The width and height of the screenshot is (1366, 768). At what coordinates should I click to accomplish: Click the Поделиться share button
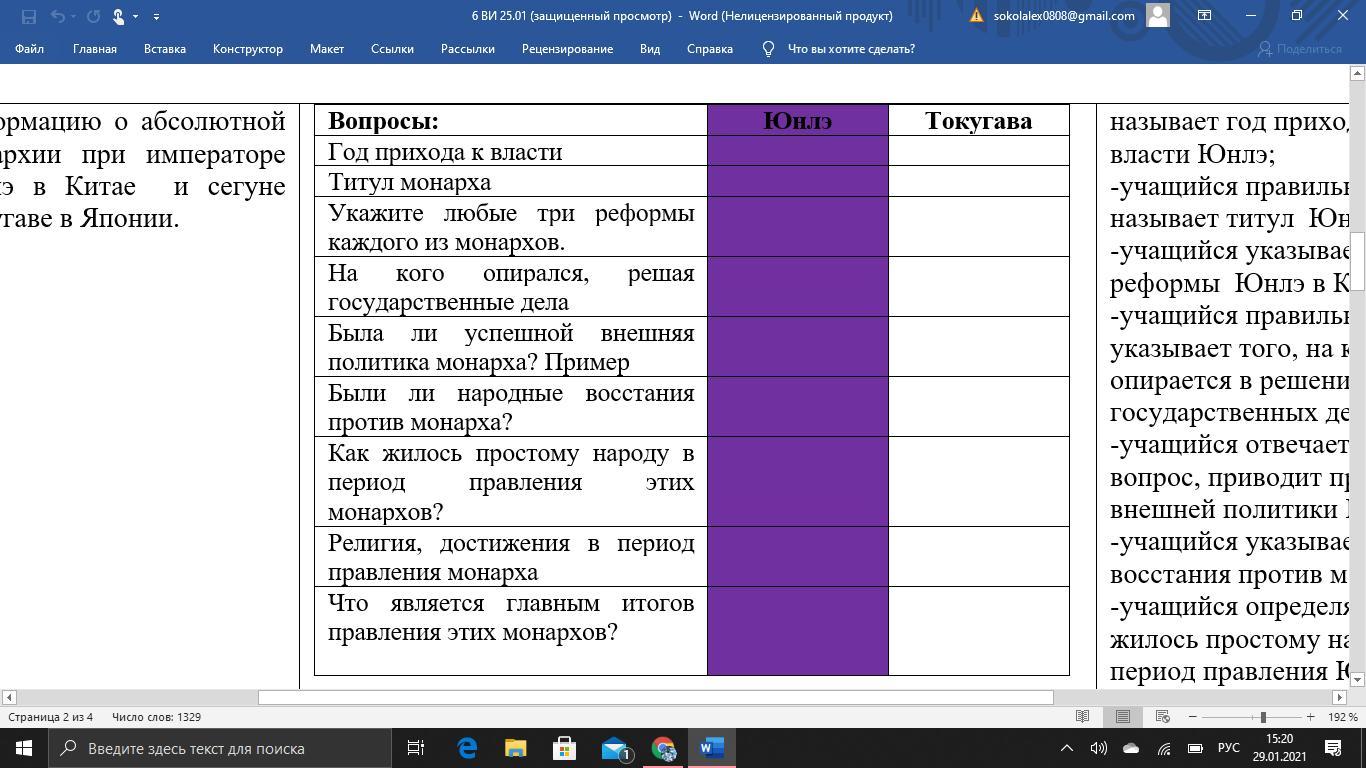tap(1299, 49)
